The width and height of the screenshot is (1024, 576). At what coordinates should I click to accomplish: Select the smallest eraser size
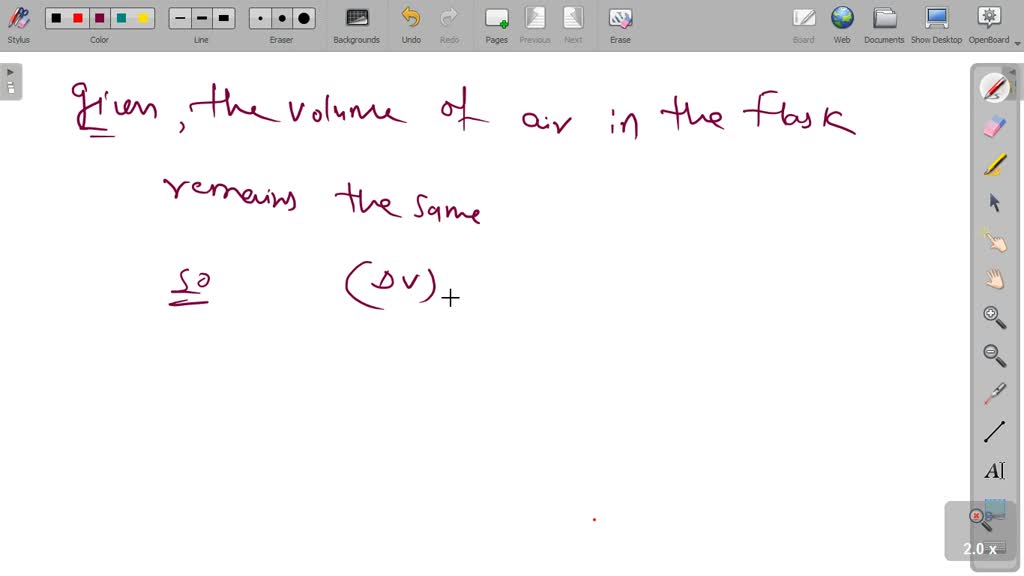coord(260,18)
